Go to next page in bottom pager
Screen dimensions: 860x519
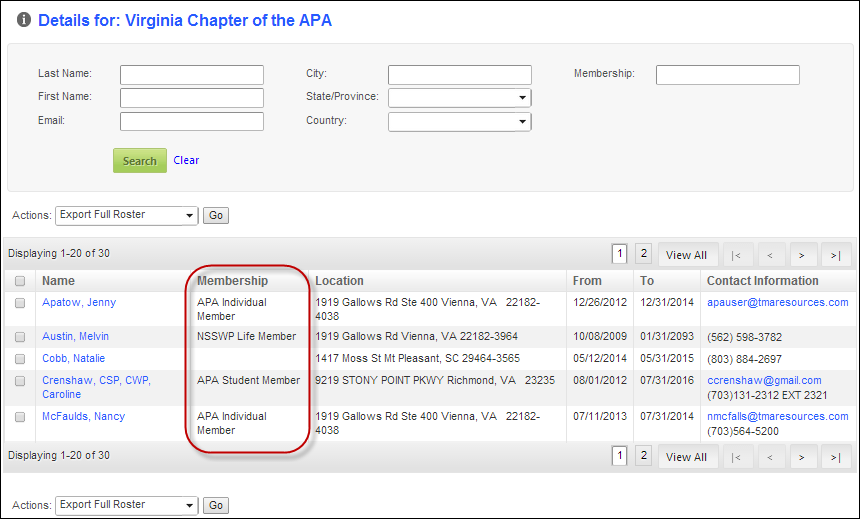[802, 457]
